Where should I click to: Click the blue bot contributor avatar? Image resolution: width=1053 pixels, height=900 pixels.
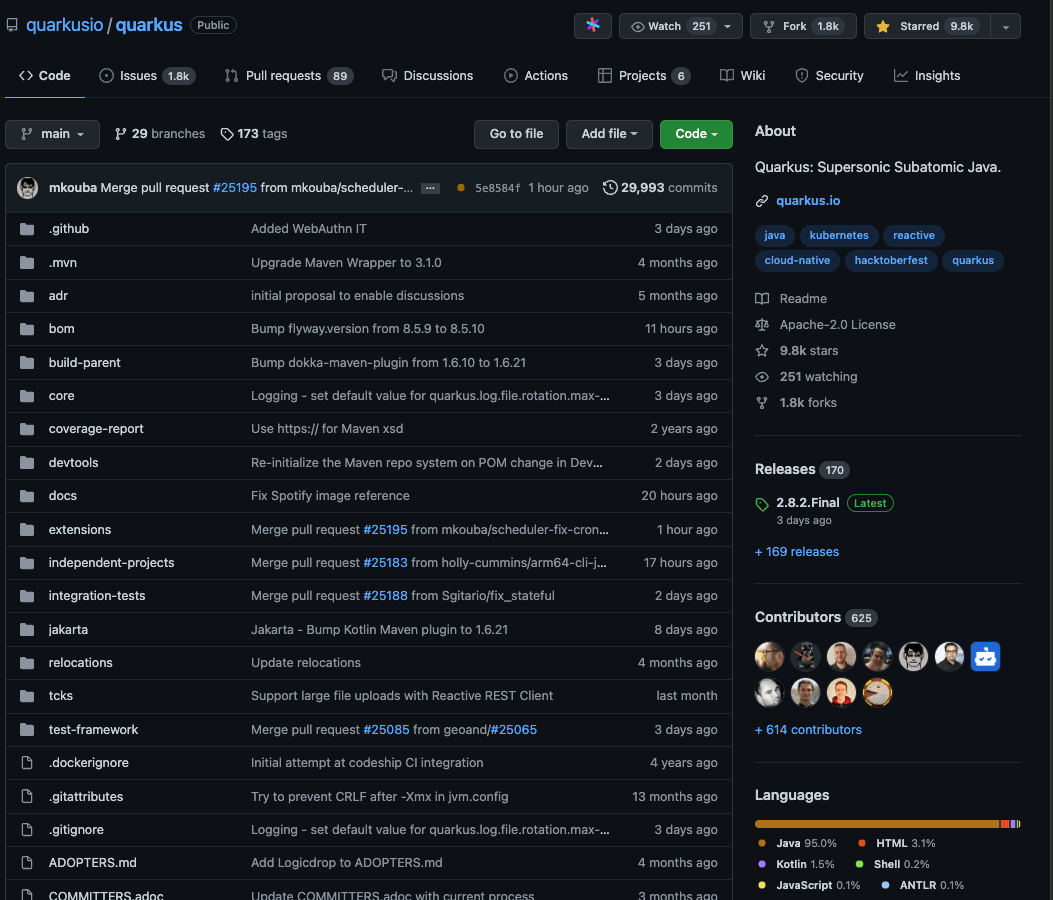pyautogui.click(x=985, y=656)
